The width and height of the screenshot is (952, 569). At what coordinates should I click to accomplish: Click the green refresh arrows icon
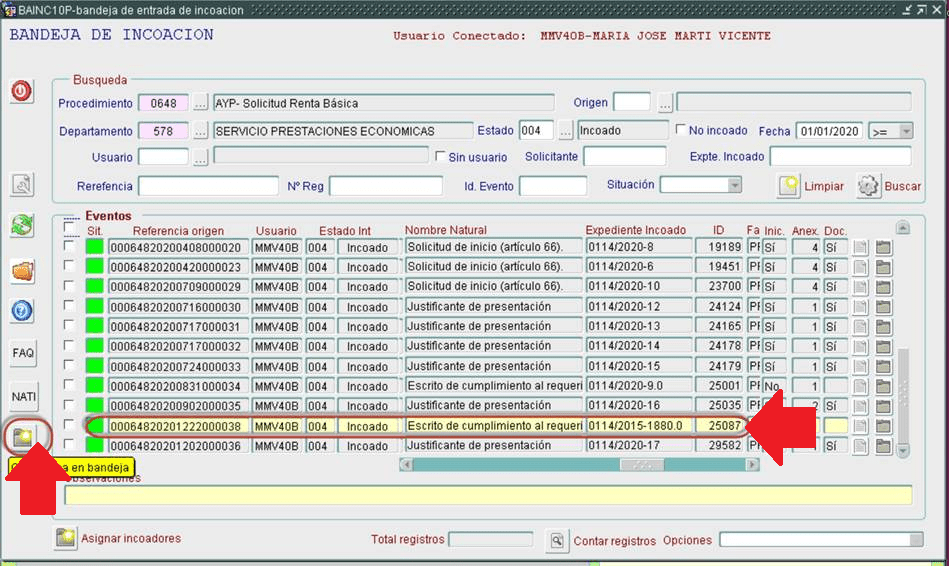[22, 226]
